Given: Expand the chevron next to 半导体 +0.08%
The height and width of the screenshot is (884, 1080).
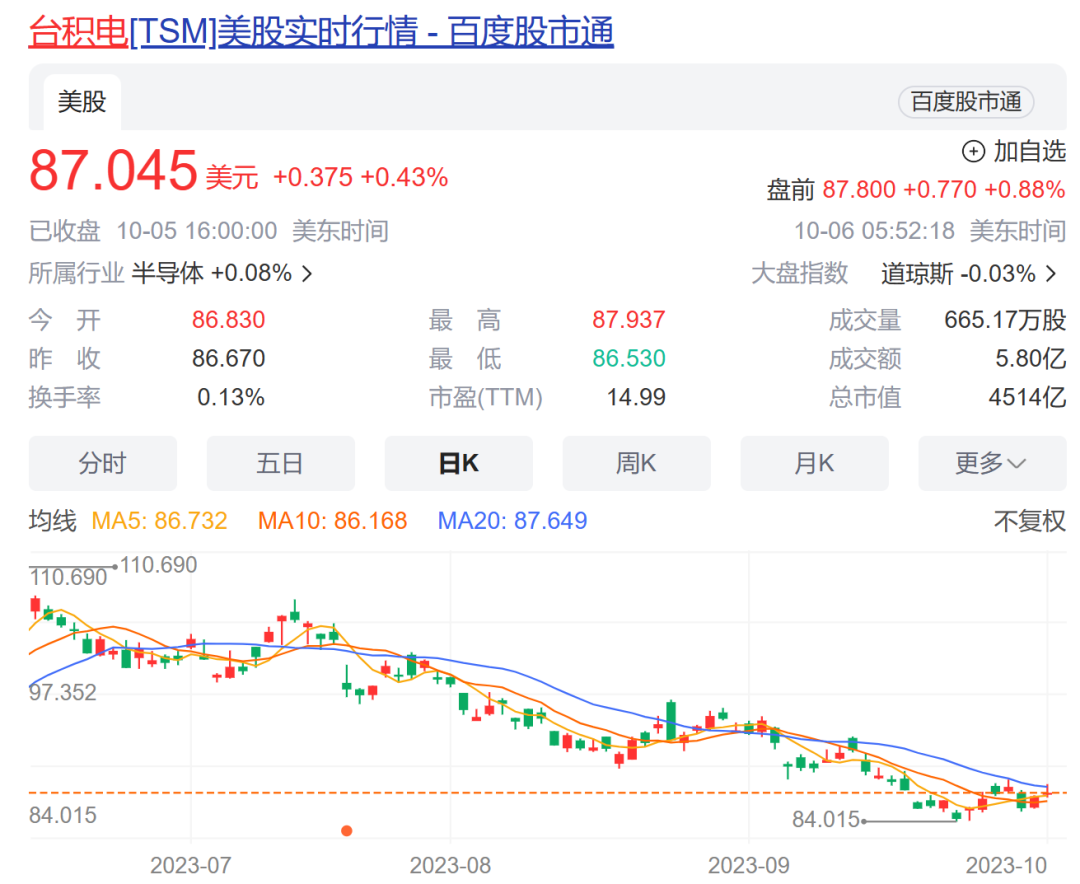Looking at the screenshot, I should point(307,274).
